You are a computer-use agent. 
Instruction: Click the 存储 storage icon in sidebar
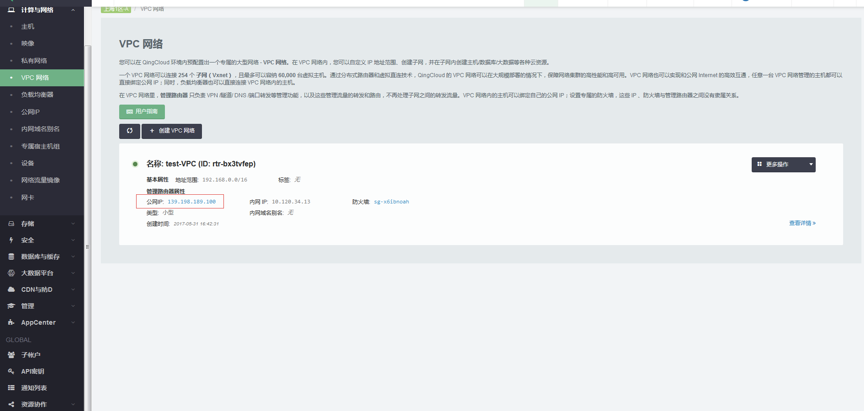[11, 224]
